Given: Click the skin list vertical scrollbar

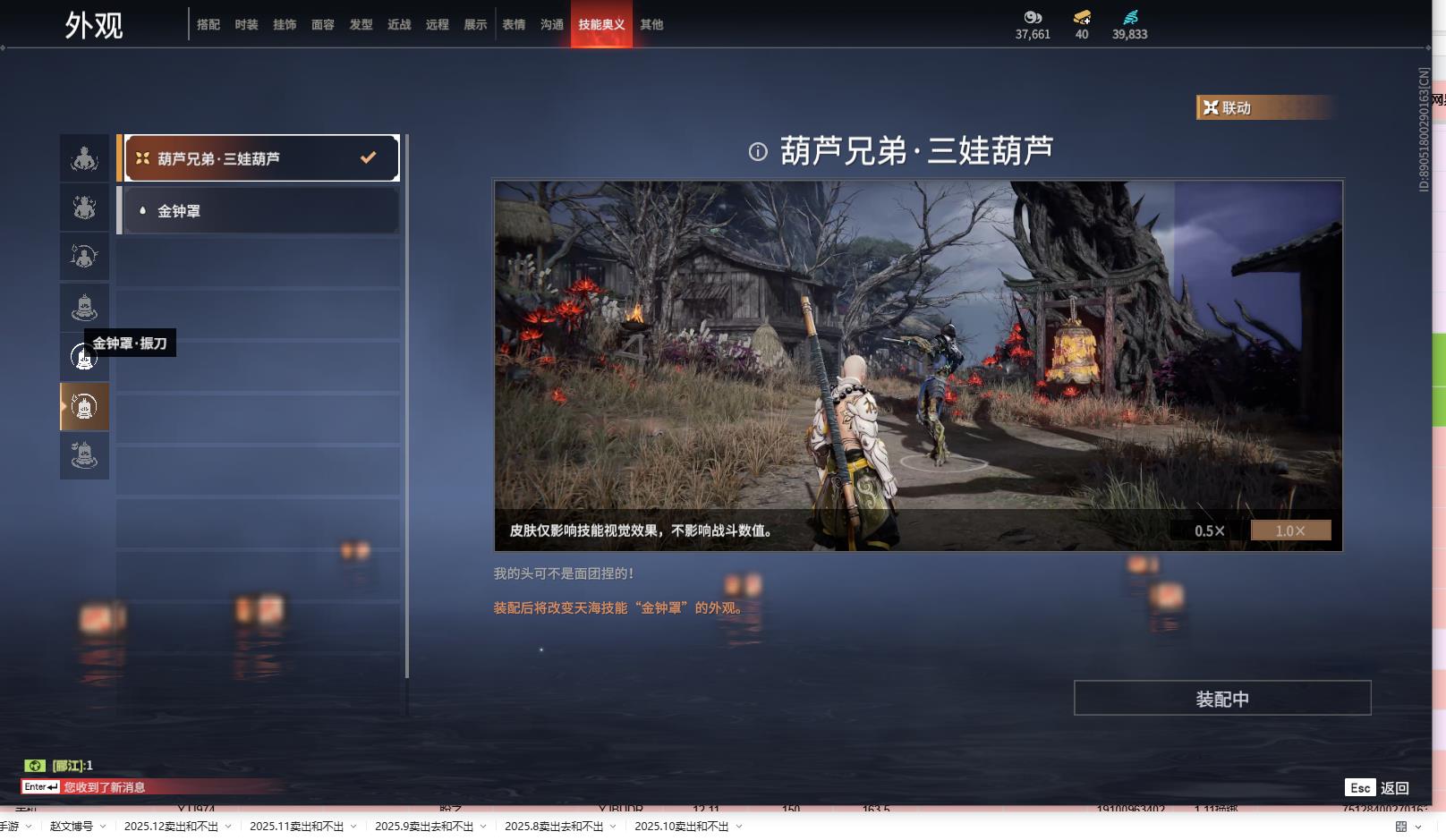Looking at the screenshot, I should (407, 406).
